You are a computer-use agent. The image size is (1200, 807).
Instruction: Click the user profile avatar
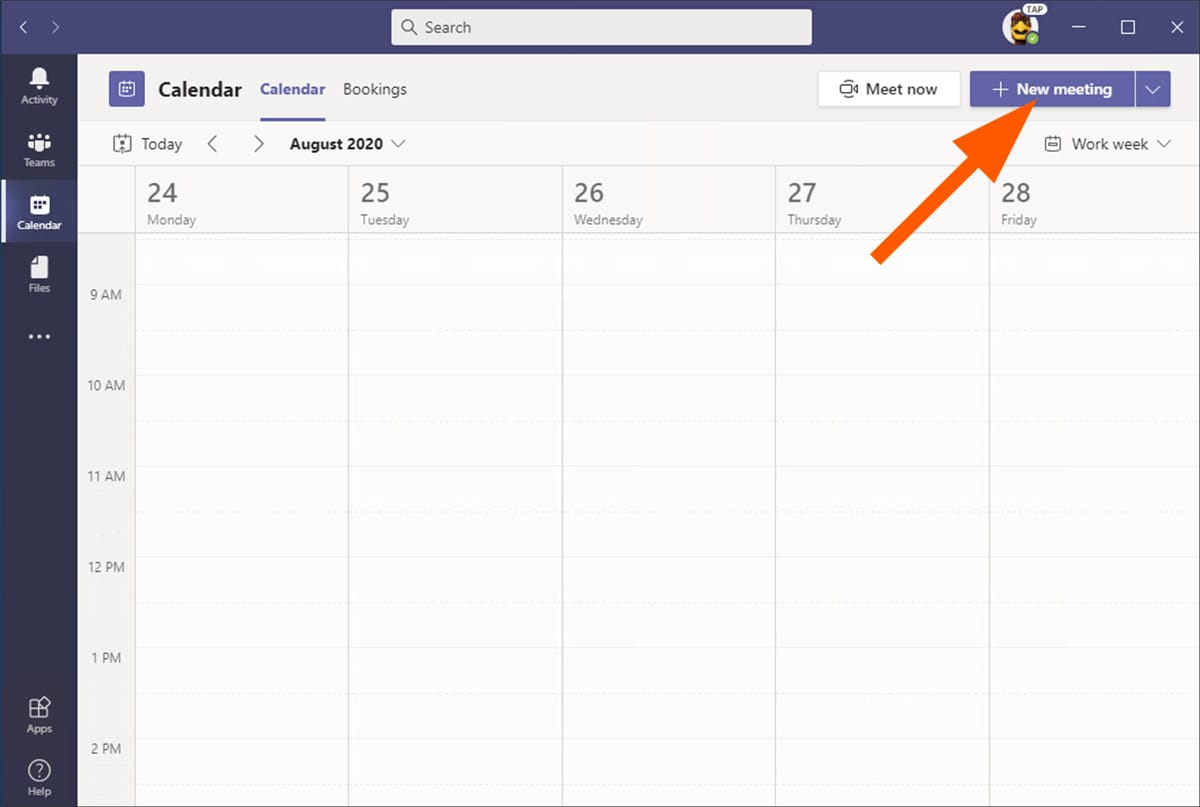(x=1020, y=28)
